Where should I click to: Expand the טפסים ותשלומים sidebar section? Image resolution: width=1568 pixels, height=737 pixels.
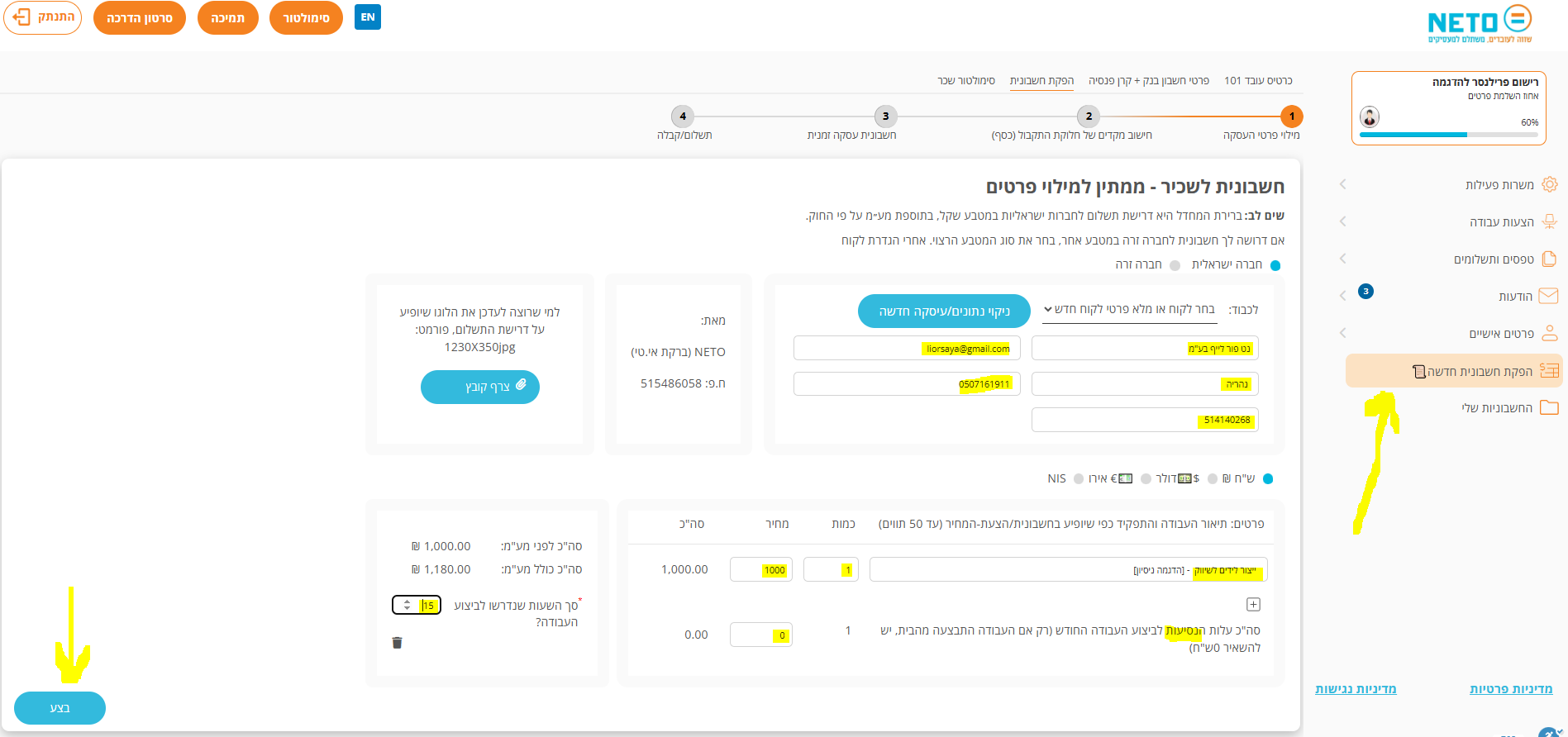point(1342,259)
